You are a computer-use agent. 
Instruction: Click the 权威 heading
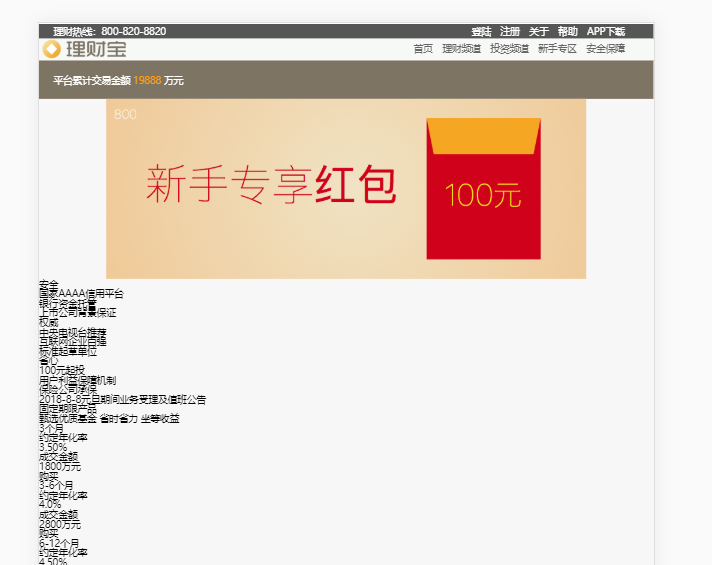[49, 322]
